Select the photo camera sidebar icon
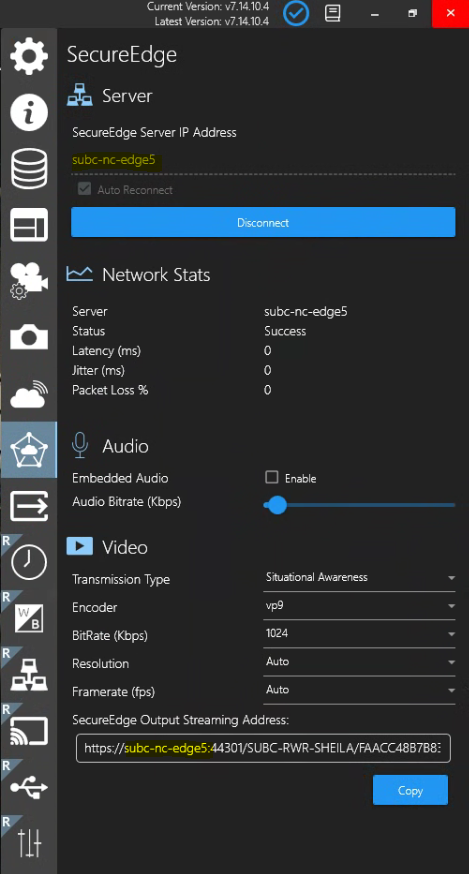 (x=29, y=337)
